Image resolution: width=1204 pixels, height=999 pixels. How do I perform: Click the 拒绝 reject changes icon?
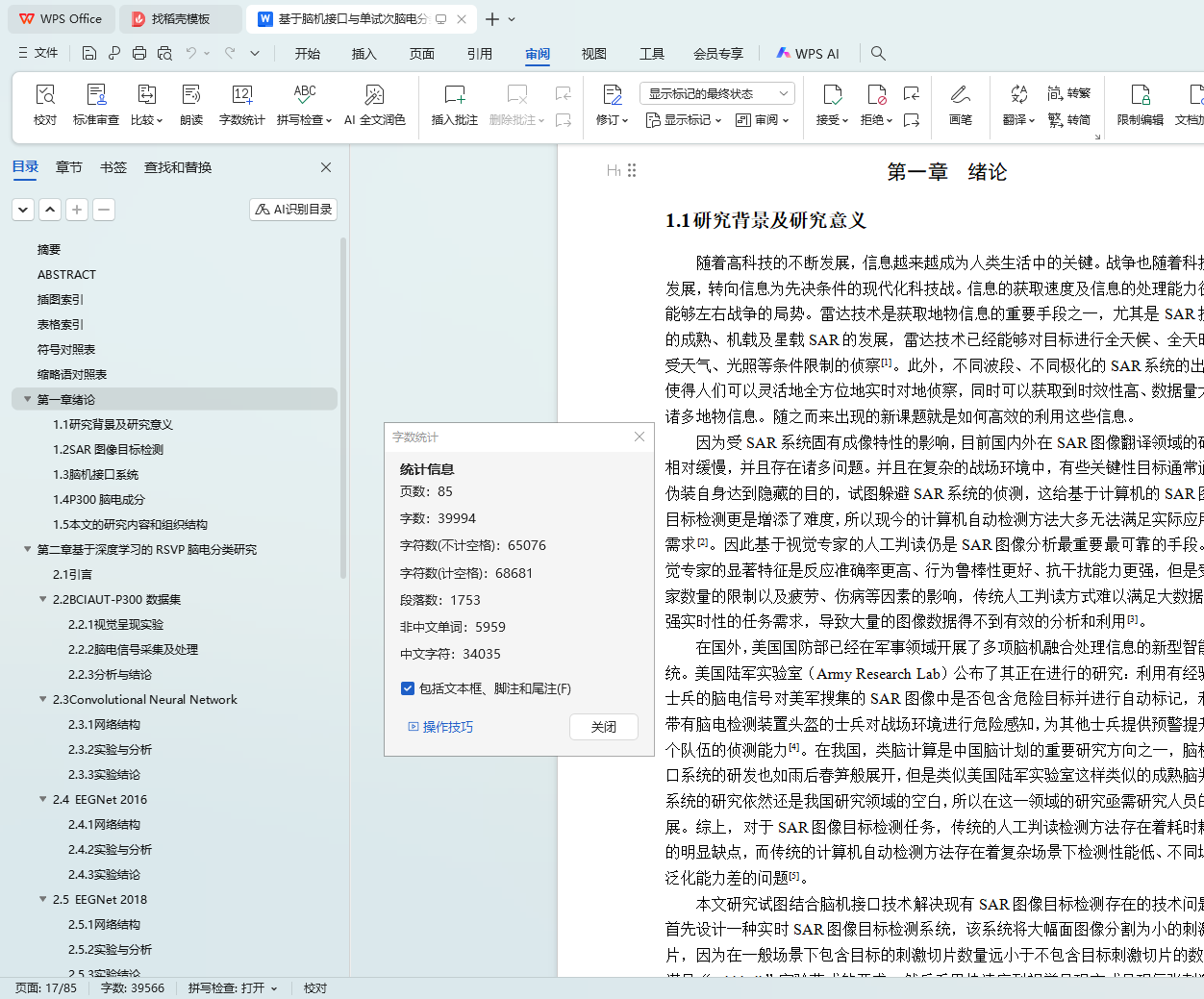(x=877, y=94)
